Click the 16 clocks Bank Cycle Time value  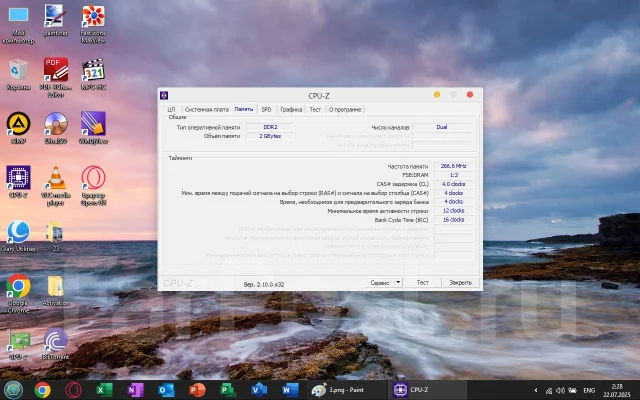[x=453, y=220]
